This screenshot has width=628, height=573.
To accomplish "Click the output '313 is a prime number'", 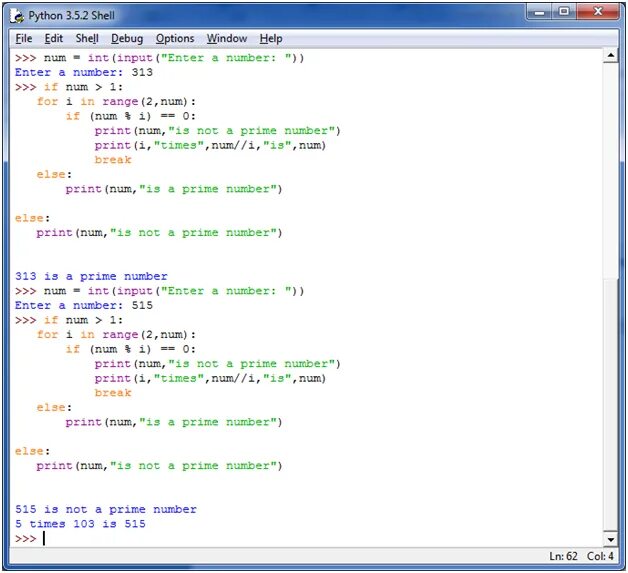I will pos(91,276).
